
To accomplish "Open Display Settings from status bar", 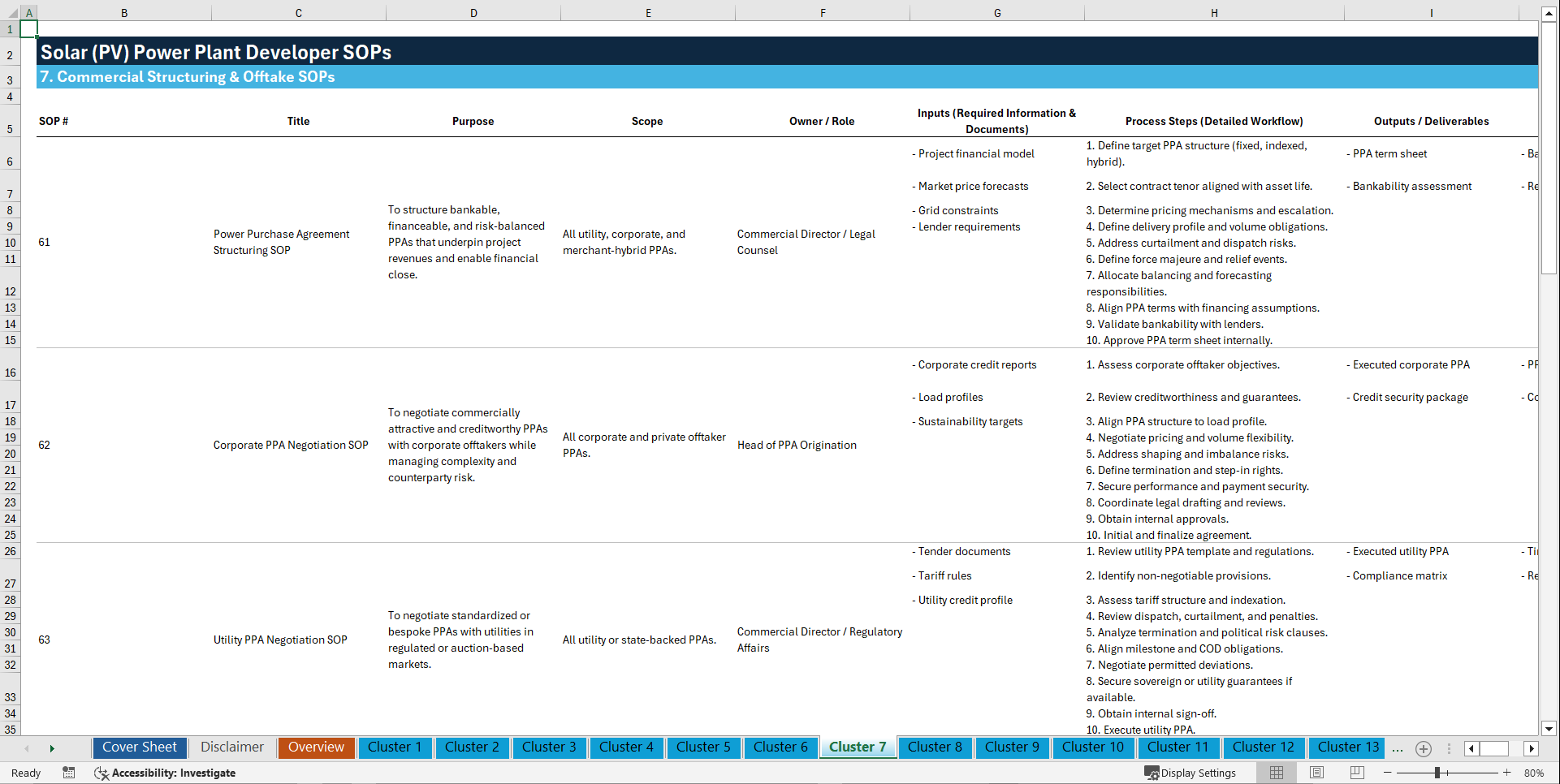I will pos(1190,773).
